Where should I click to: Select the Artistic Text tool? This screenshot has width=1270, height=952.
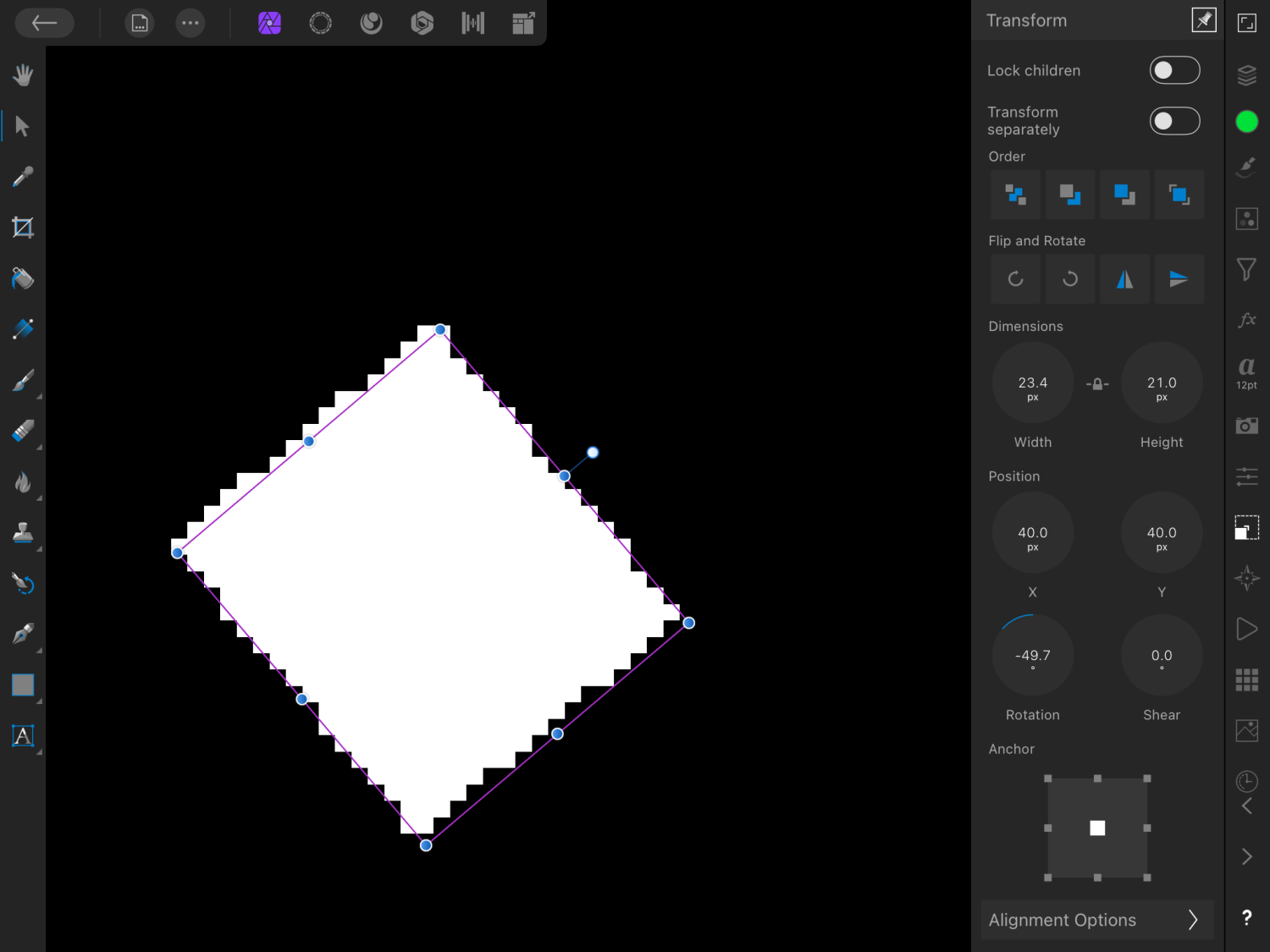coord(23,735)
